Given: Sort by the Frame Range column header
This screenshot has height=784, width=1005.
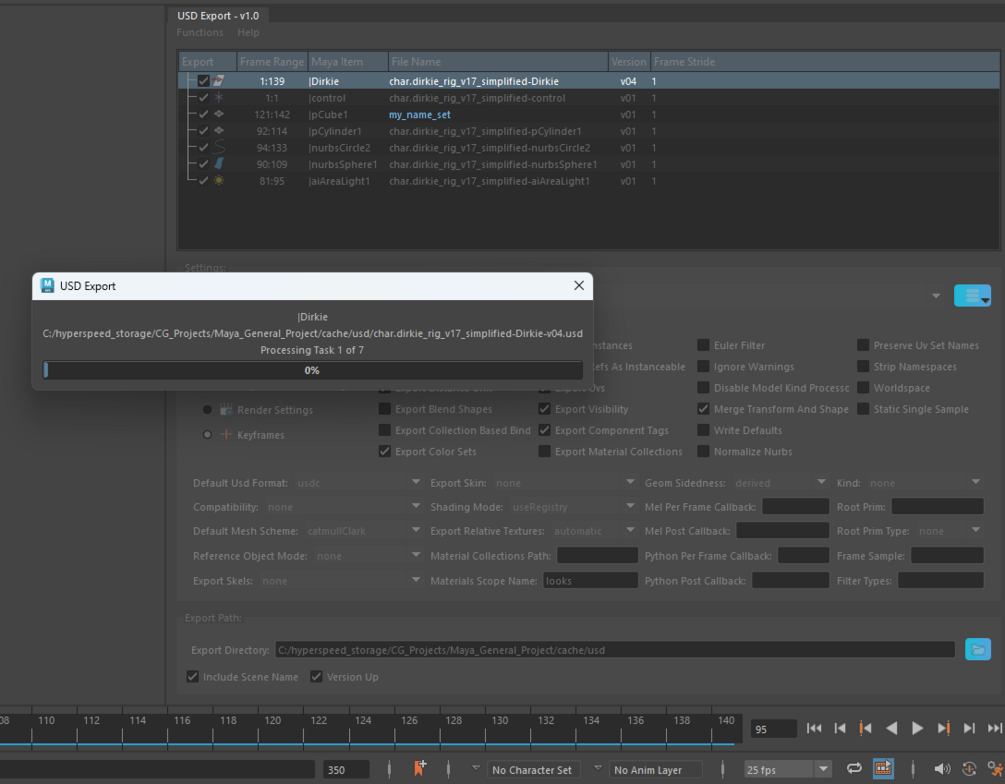Looking at the screenshot, I should (x=272, y=62).
